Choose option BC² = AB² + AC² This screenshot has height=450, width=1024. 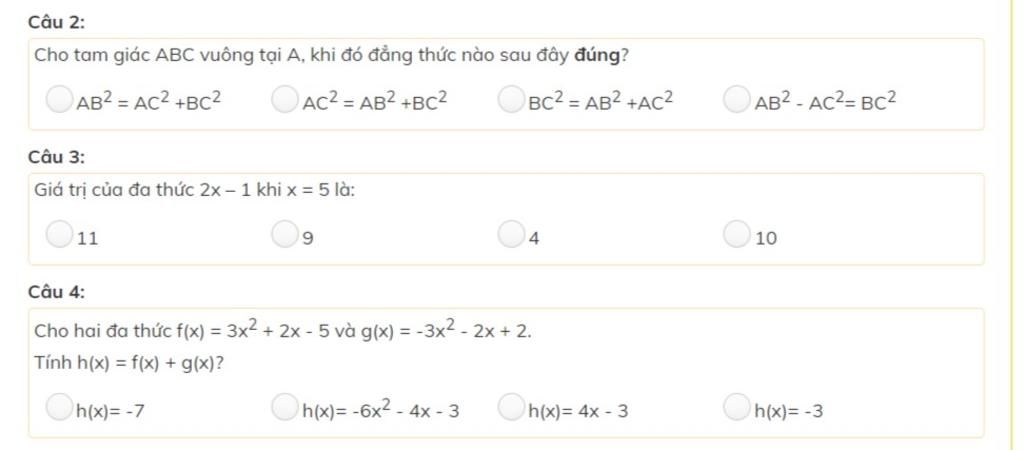(x=511, y=99)
